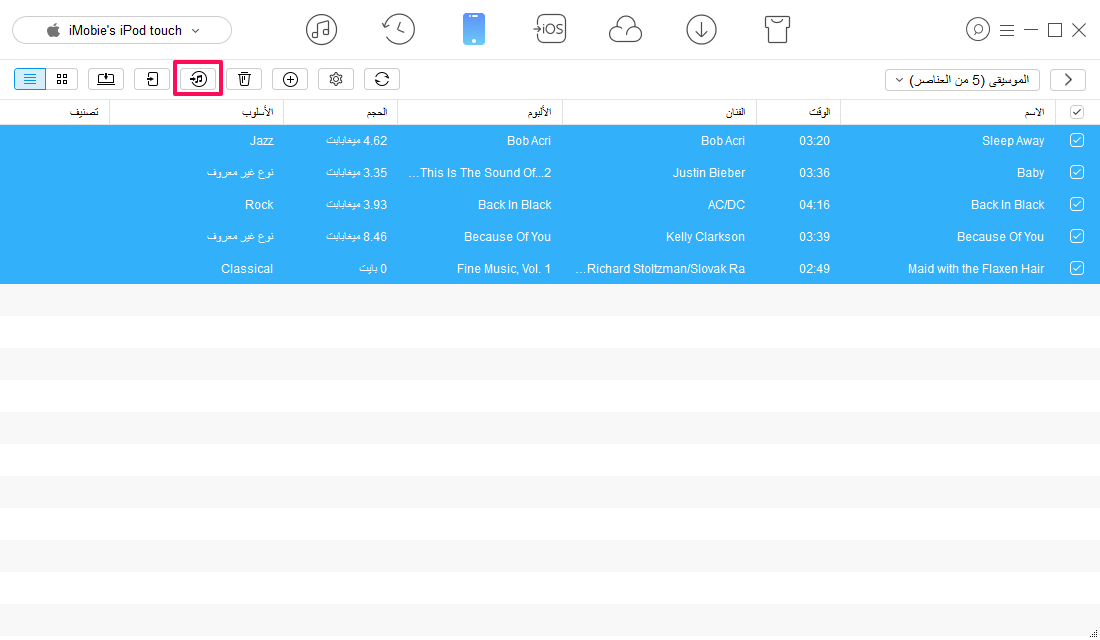Click the 04:16 duration cell
Image resolution: width=1100 pixels, height=640 pixels.
[x=814, y=205]
